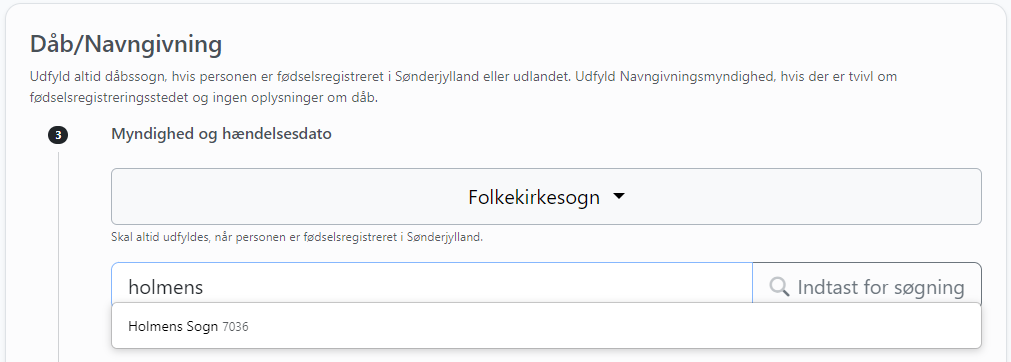Click empty area right of Holmens Sogn suggestion

pos(613,326)
